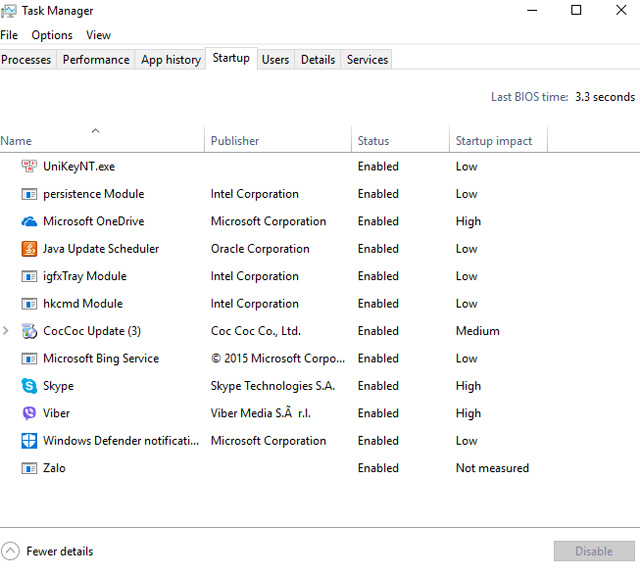
Task: Click the © 2015 Microsoft Corpo... publisher cell
Action: (x=278, y=358)
